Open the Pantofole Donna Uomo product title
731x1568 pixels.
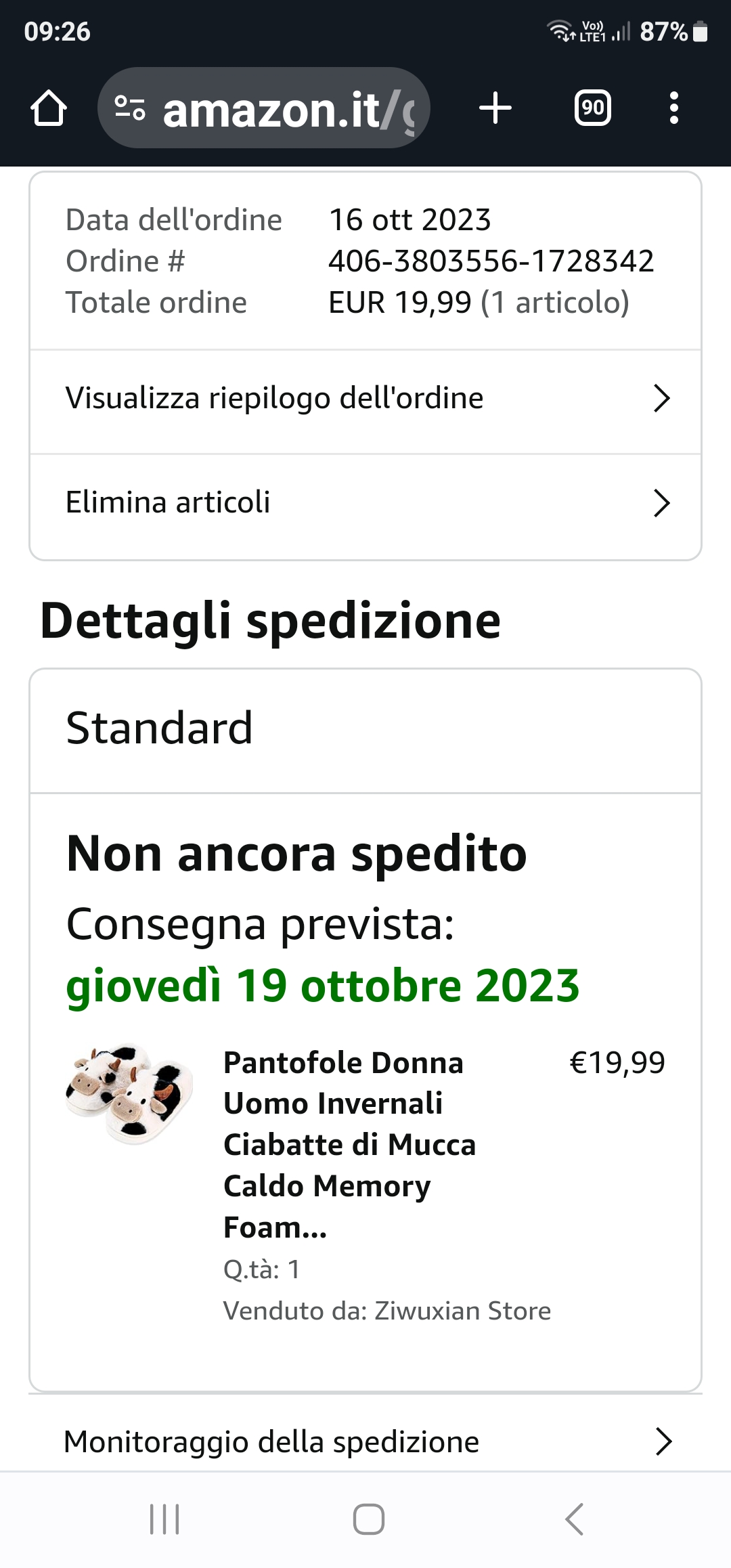(350, 1145)
